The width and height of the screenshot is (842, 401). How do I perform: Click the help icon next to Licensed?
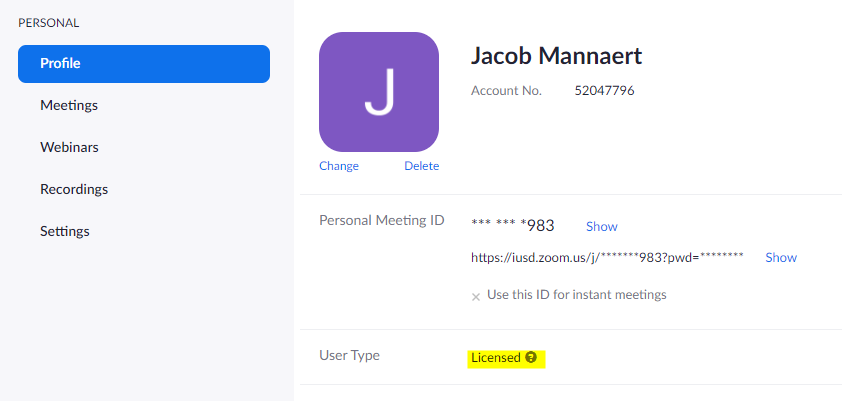[531, 357]
